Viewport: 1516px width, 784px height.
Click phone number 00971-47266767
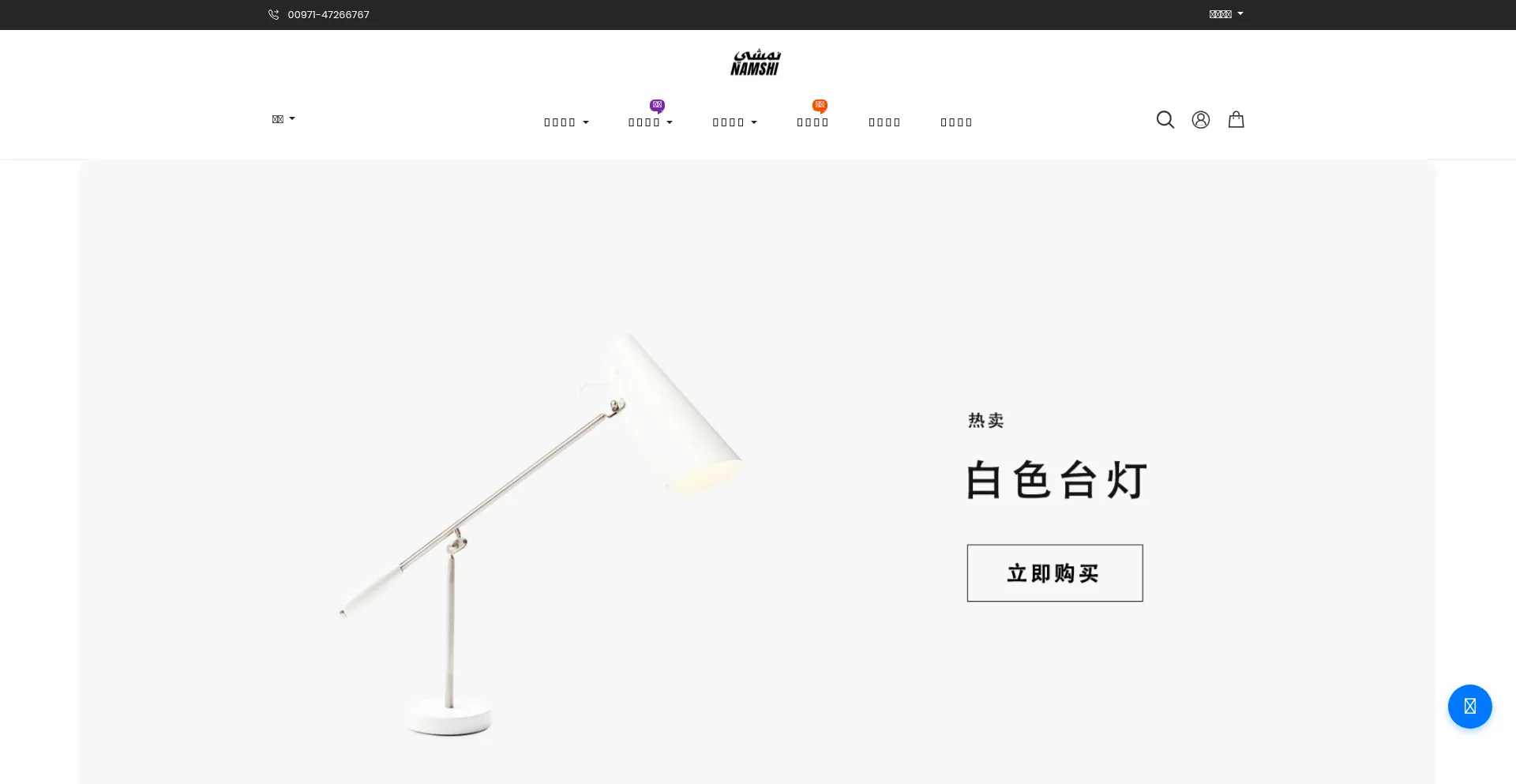pos(328,14)
